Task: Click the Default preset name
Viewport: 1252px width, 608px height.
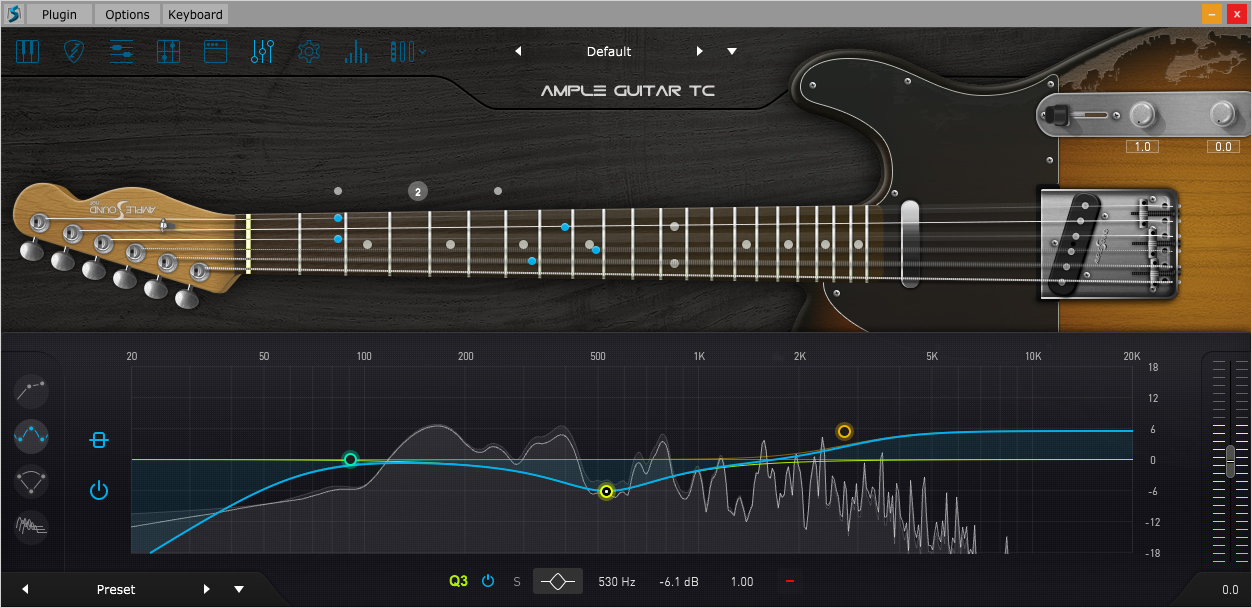Action: (x=609, y=52)
